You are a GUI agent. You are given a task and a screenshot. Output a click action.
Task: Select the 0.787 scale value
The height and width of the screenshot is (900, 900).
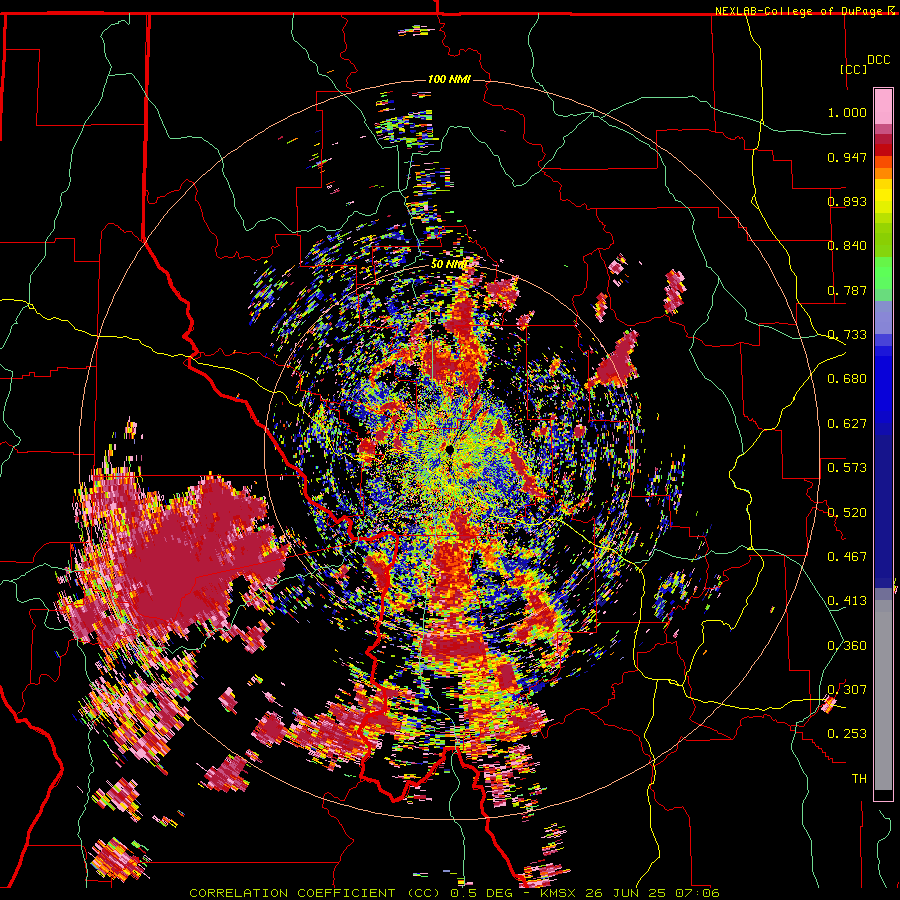(x=847, y=290)
